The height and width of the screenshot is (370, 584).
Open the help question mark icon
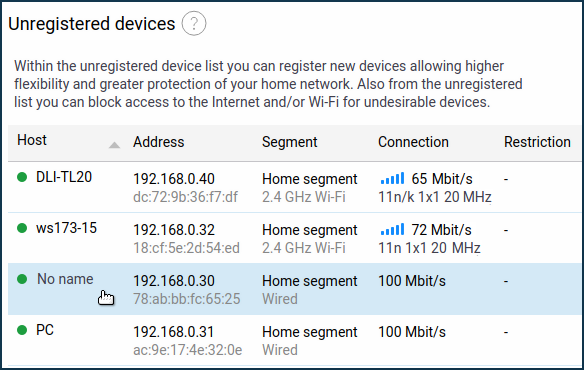[x=194, y=23]
